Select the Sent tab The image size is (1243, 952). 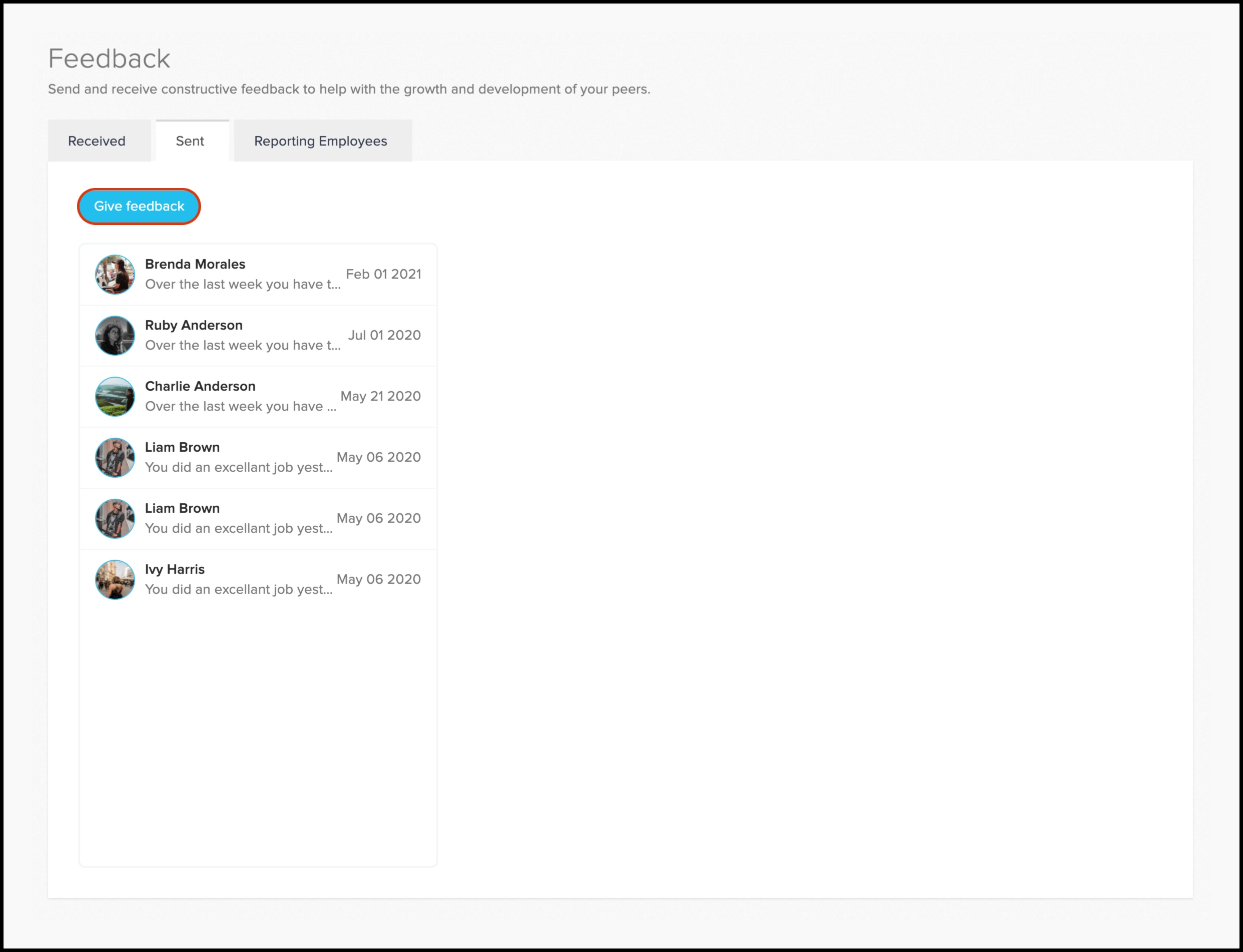click(x=190, y=141)
